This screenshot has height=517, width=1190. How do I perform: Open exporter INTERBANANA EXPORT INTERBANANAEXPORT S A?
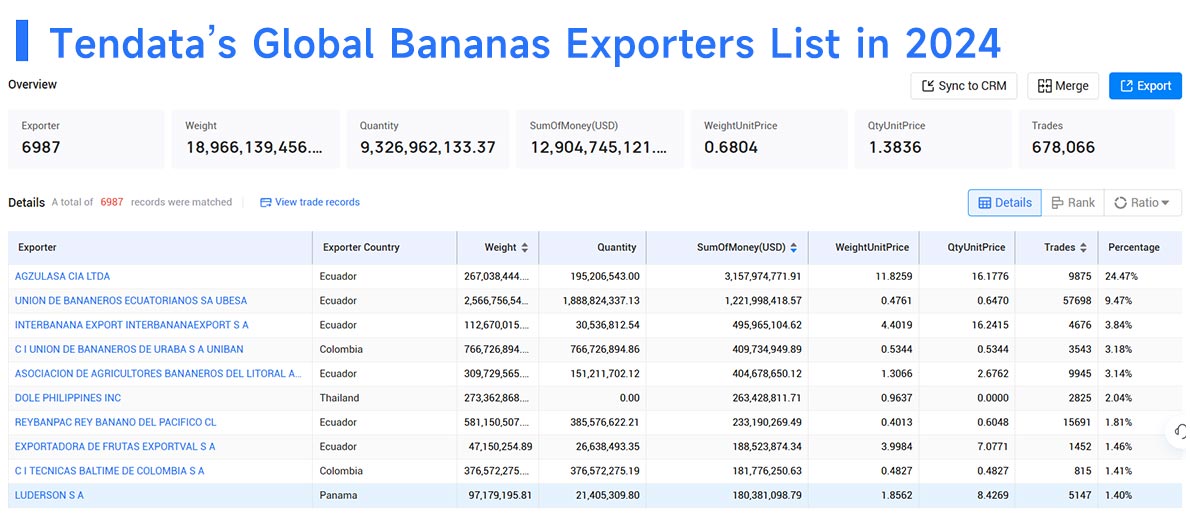coord(131,325)
